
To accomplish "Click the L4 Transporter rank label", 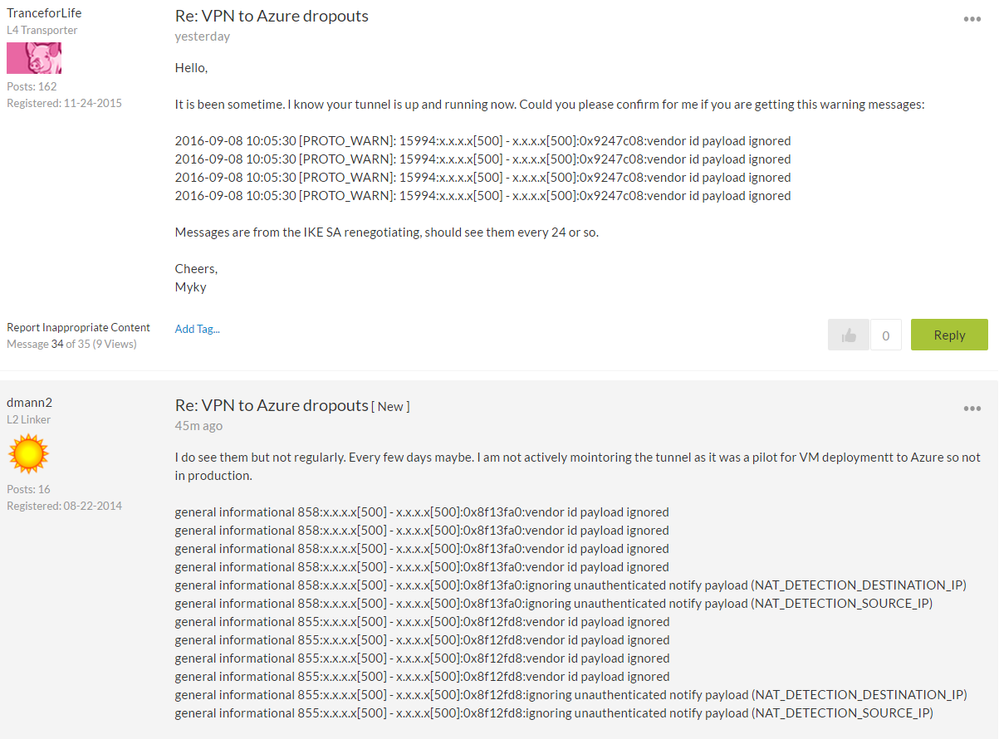I will point(42,30).
